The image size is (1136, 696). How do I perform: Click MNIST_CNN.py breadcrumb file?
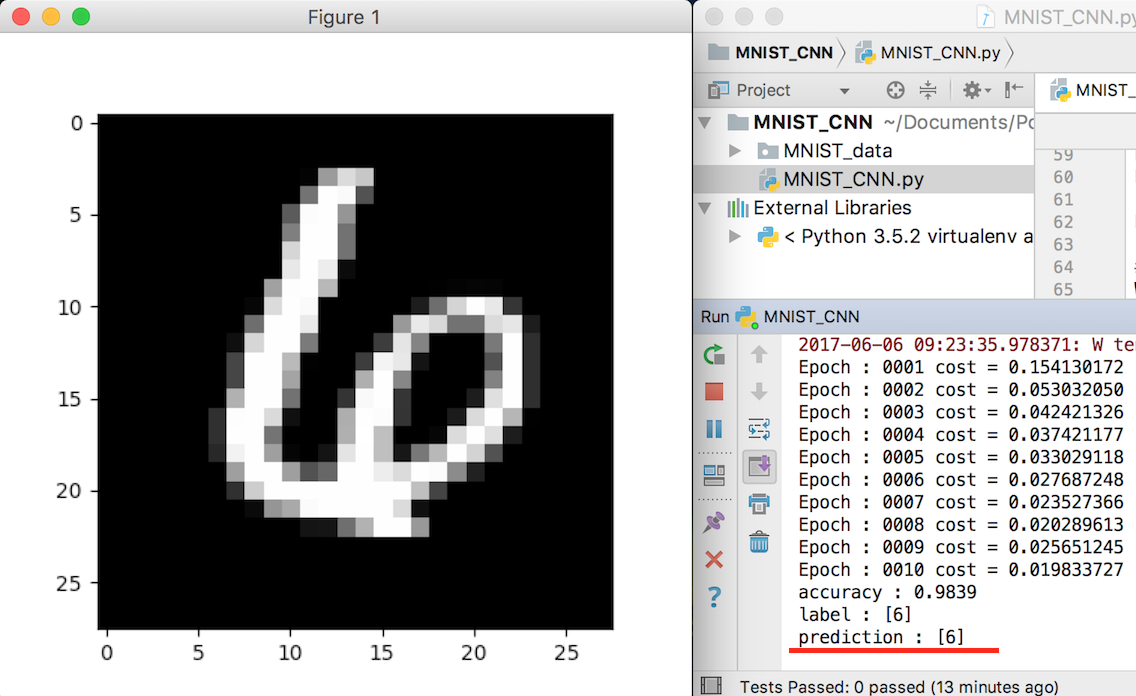click(928, 53)
